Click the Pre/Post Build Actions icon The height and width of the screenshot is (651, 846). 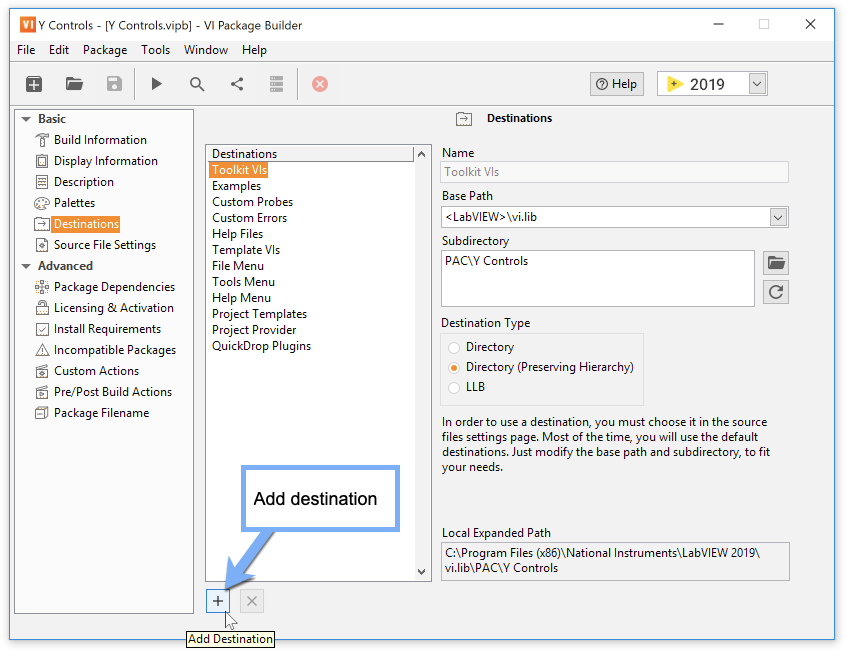(x=42, y=393)
